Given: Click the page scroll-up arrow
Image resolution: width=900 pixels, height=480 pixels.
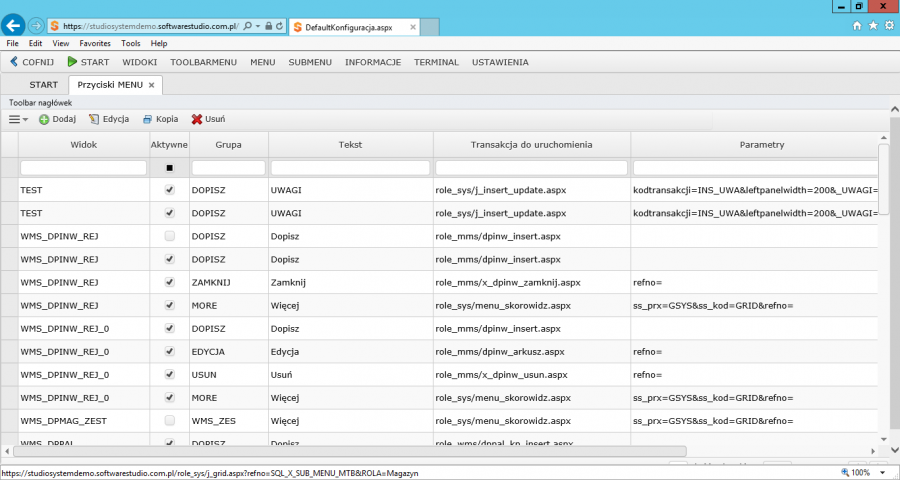Looking at the screenshot, I should click(x=894, y=109).
